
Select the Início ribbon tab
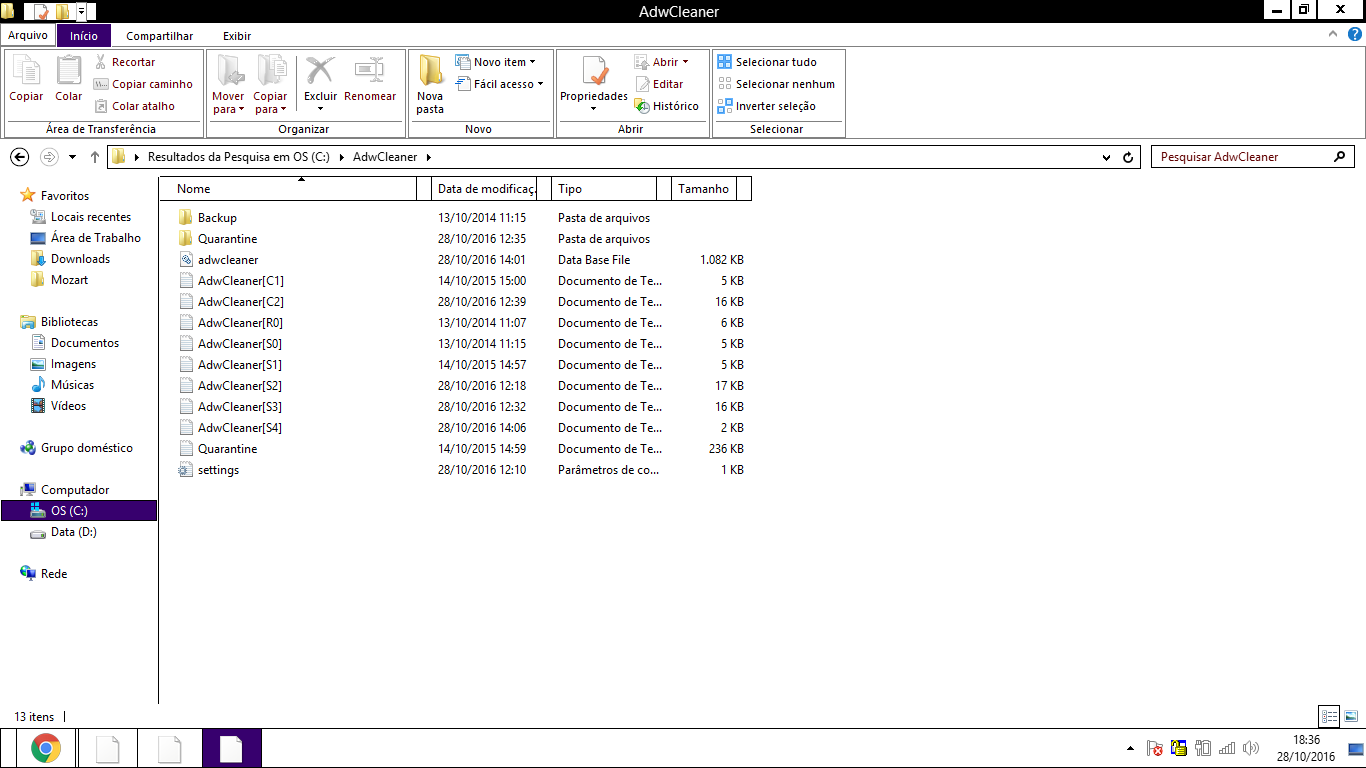tap(84, 35)
